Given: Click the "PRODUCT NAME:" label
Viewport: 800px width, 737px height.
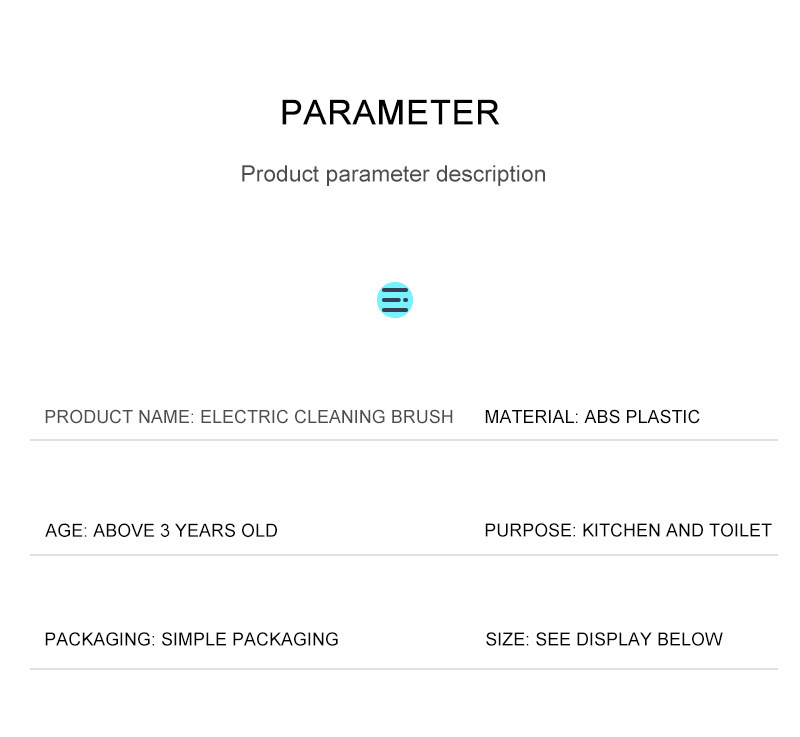Looking at the screenshot, I should (x=119, y=417).
